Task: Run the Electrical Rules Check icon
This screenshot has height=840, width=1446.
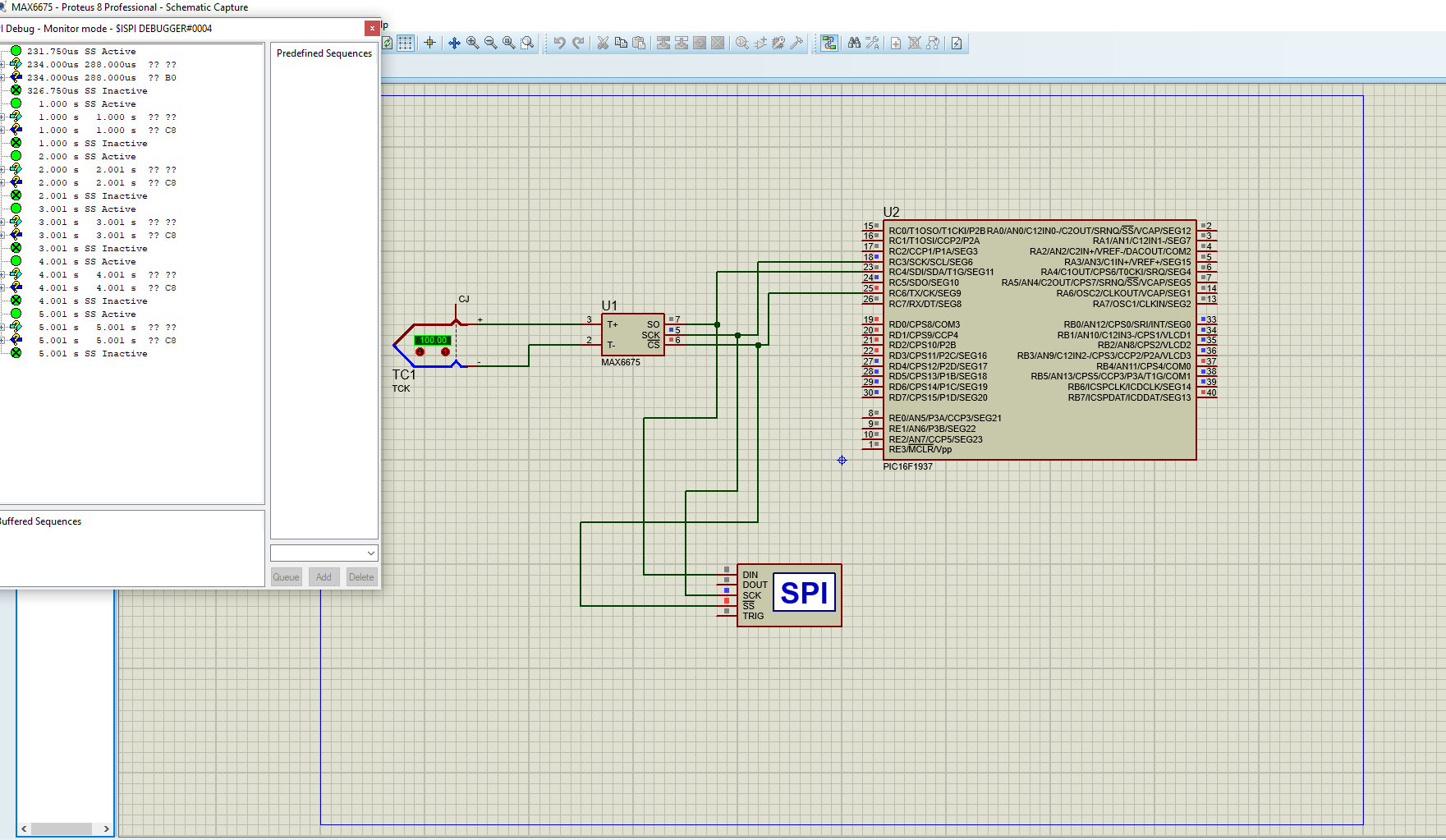Action: pos(957,43)
